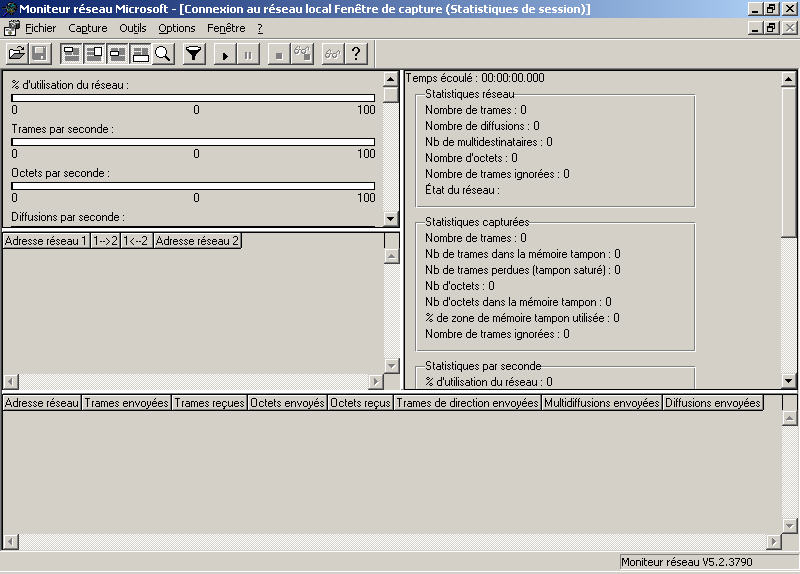Click the application icon beside Fichier
The width and height of the screenshot is (800, 574).
coord(12,28)
